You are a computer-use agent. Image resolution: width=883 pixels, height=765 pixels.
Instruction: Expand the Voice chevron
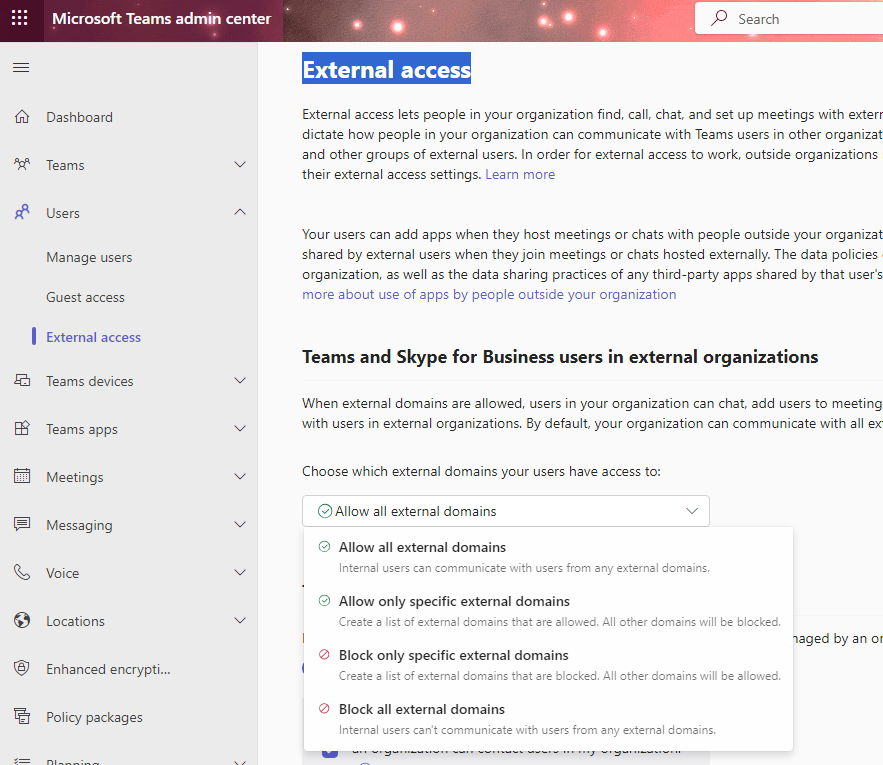tap(240, 572)
